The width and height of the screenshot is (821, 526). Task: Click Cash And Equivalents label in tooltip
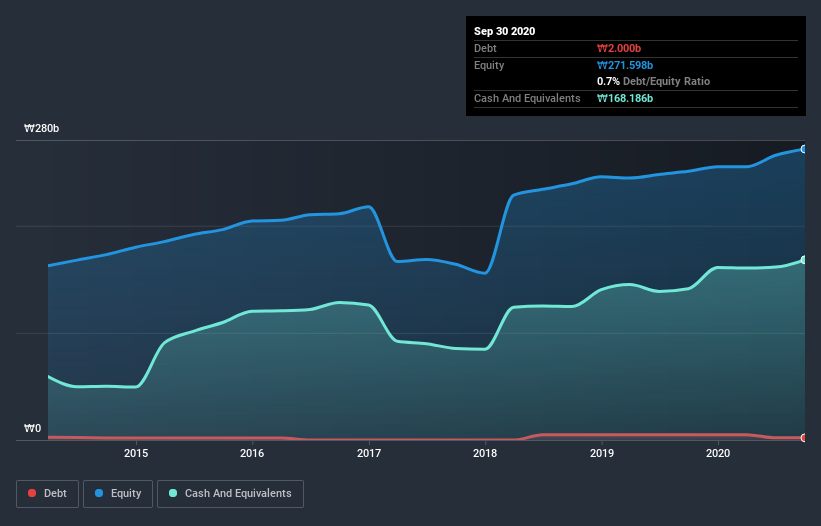(x=527, y=98)
